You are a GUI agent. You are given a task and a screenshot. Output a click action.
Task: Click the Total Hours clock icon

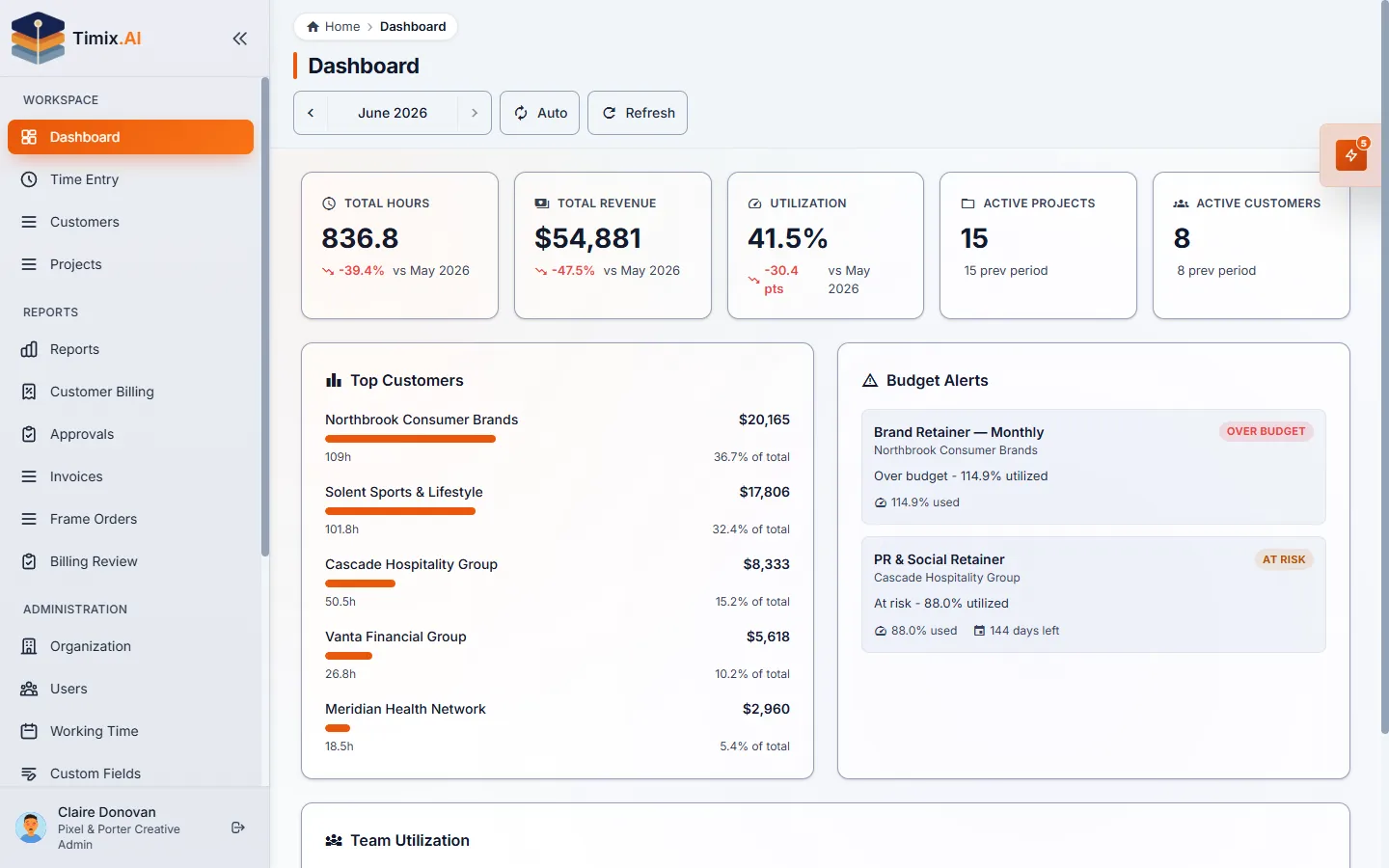329,203
